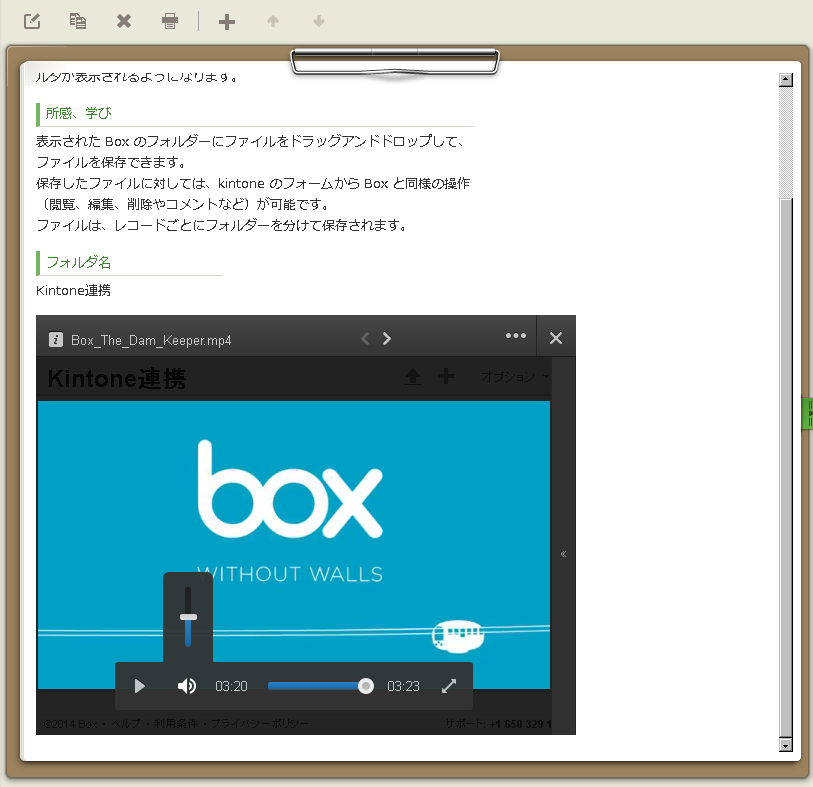Go to previous record with up arrow
The image size is (813, 787).
click(x=273, y=21)
